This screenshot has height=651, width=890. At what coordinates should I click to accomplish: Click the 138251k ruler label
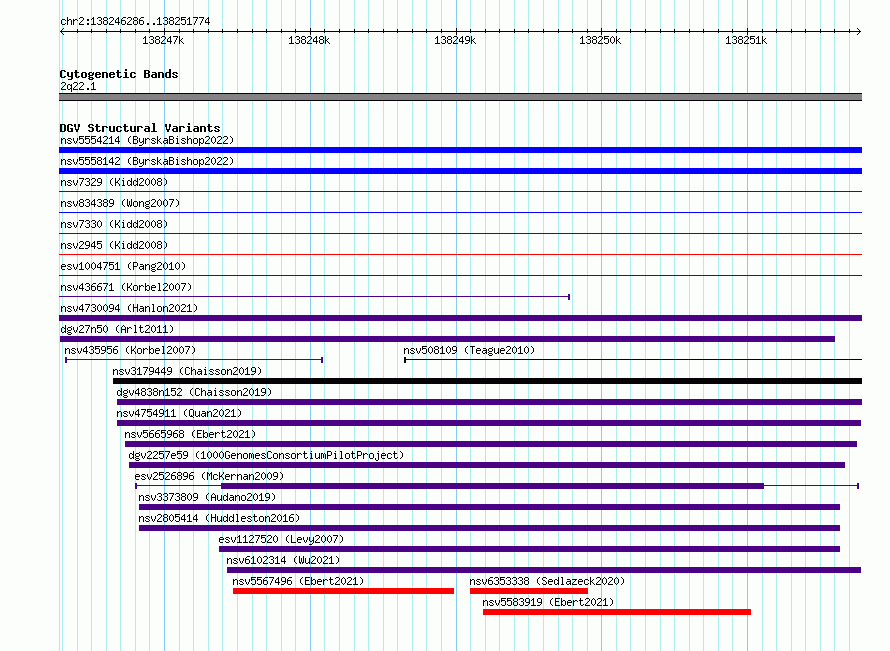(746, 40)
